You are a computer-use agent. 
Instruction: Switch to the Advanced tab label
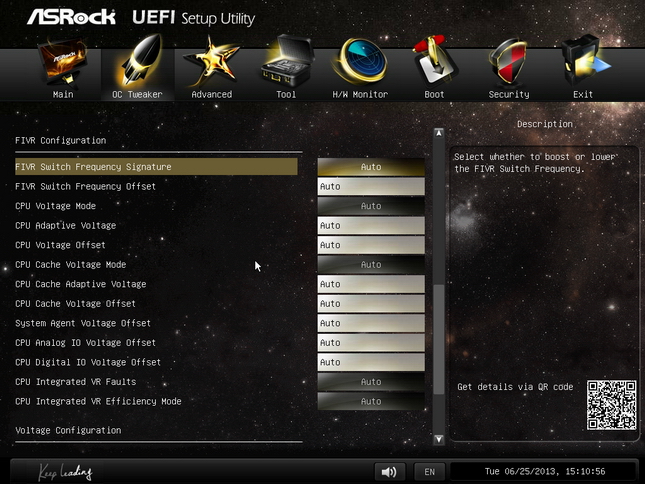point(212,95)
